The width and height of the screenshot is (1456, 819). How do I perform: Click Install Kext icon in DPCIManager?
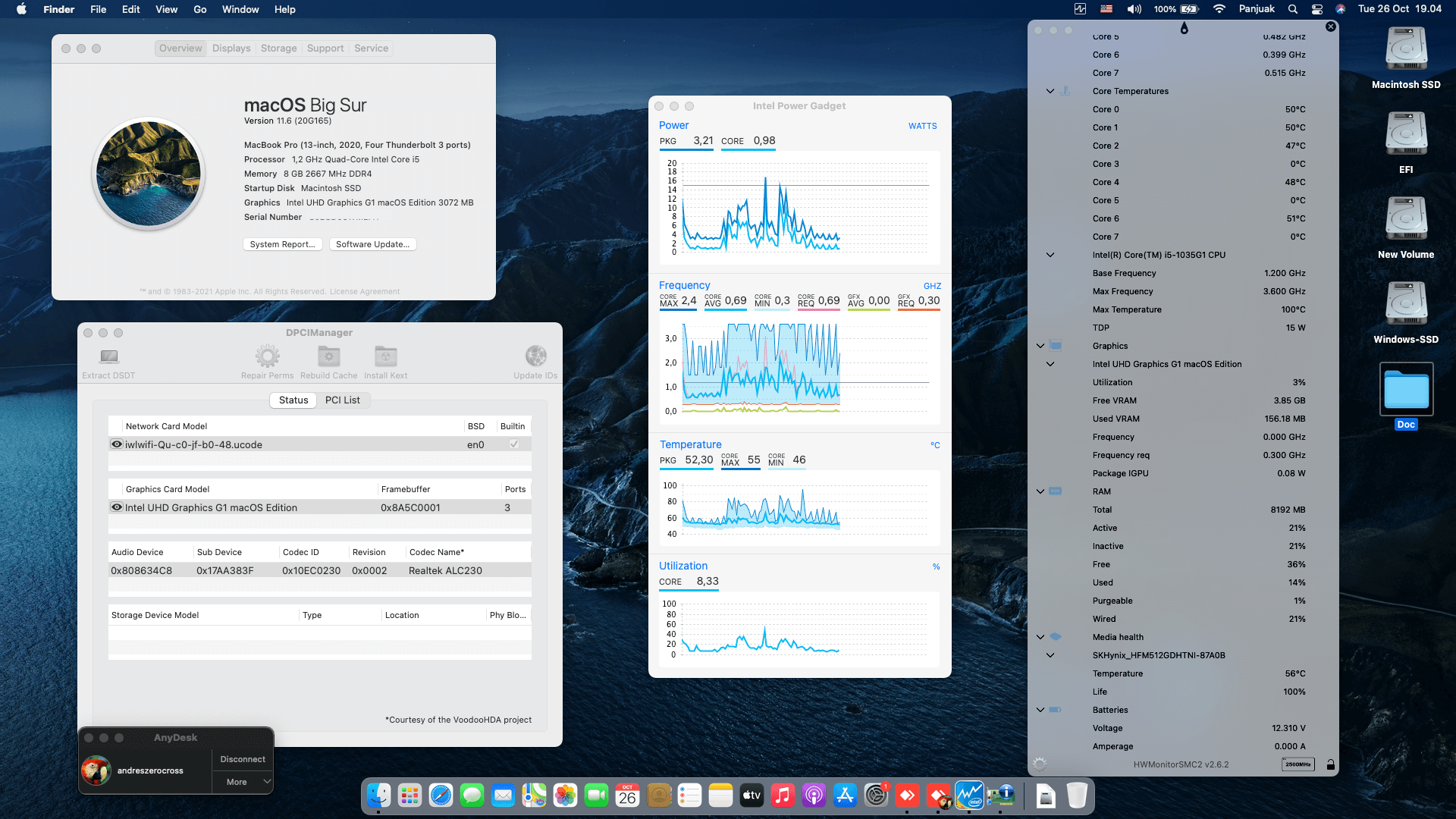(386, 356)
